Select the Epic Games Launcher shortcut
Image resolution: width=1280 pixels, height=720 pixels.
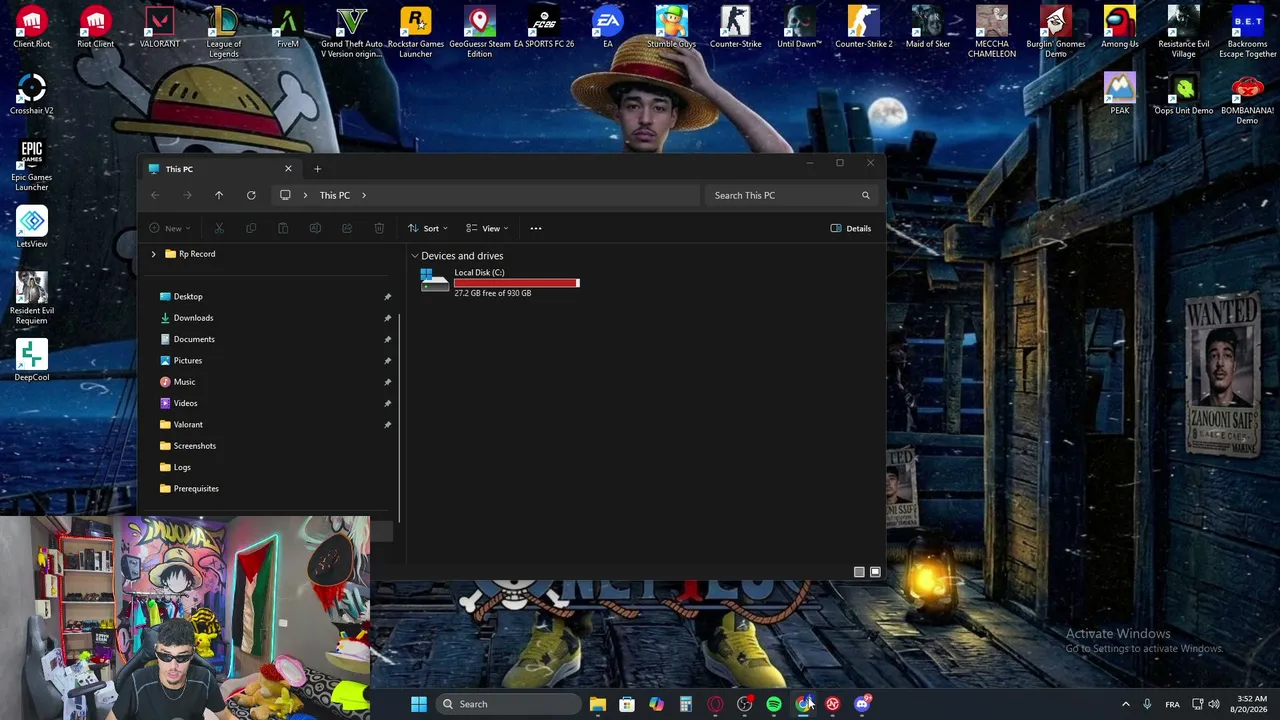pyautogui.click(x=32, y=166)
